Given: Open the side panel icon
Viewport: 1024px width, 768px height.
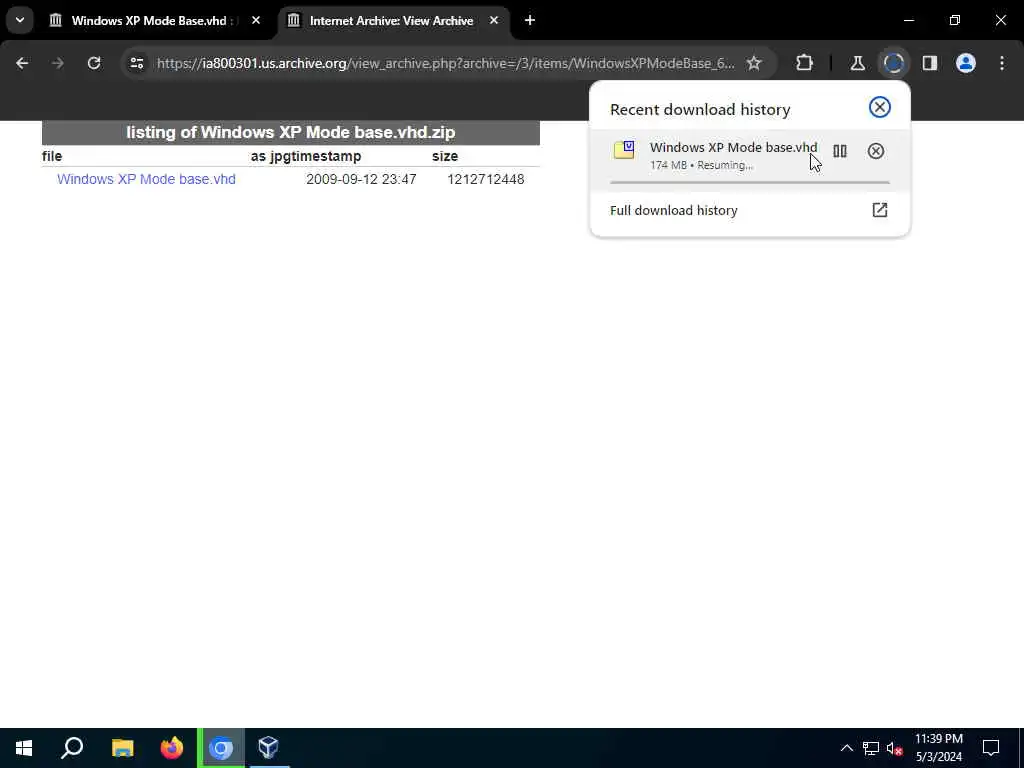Looking at the screenshot, I should click(929, 63).
